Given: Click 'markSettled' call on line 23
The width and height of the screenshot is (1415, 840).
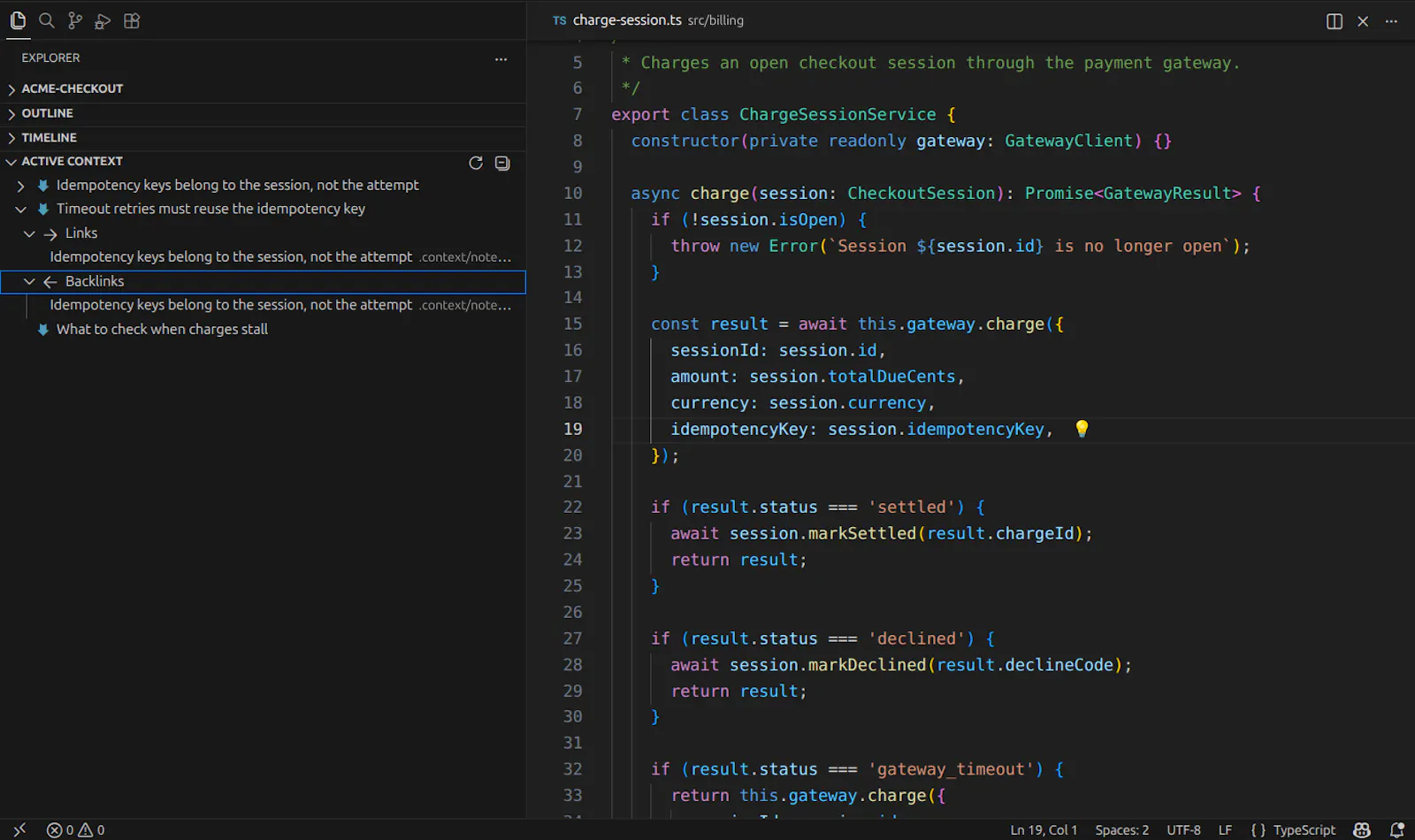Looking at the screenshot, I should pyautogui.click(x=862, y=534).
